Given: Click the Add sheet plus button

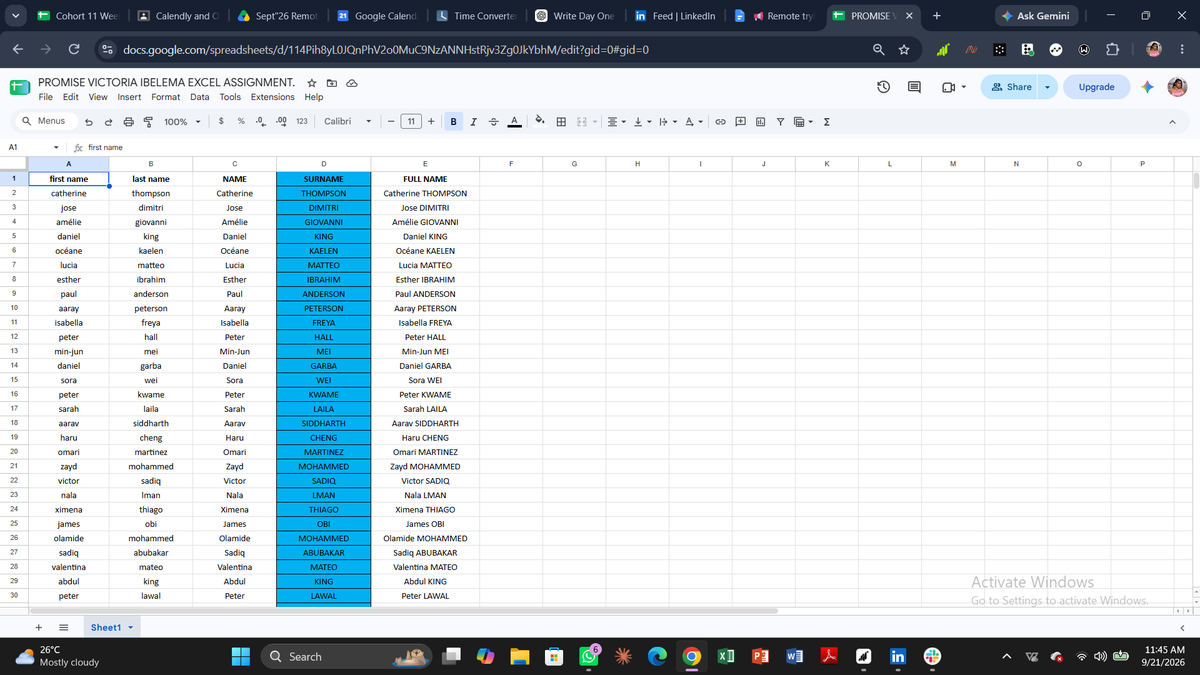Looking at the screenshot, I should pos(39,628).
